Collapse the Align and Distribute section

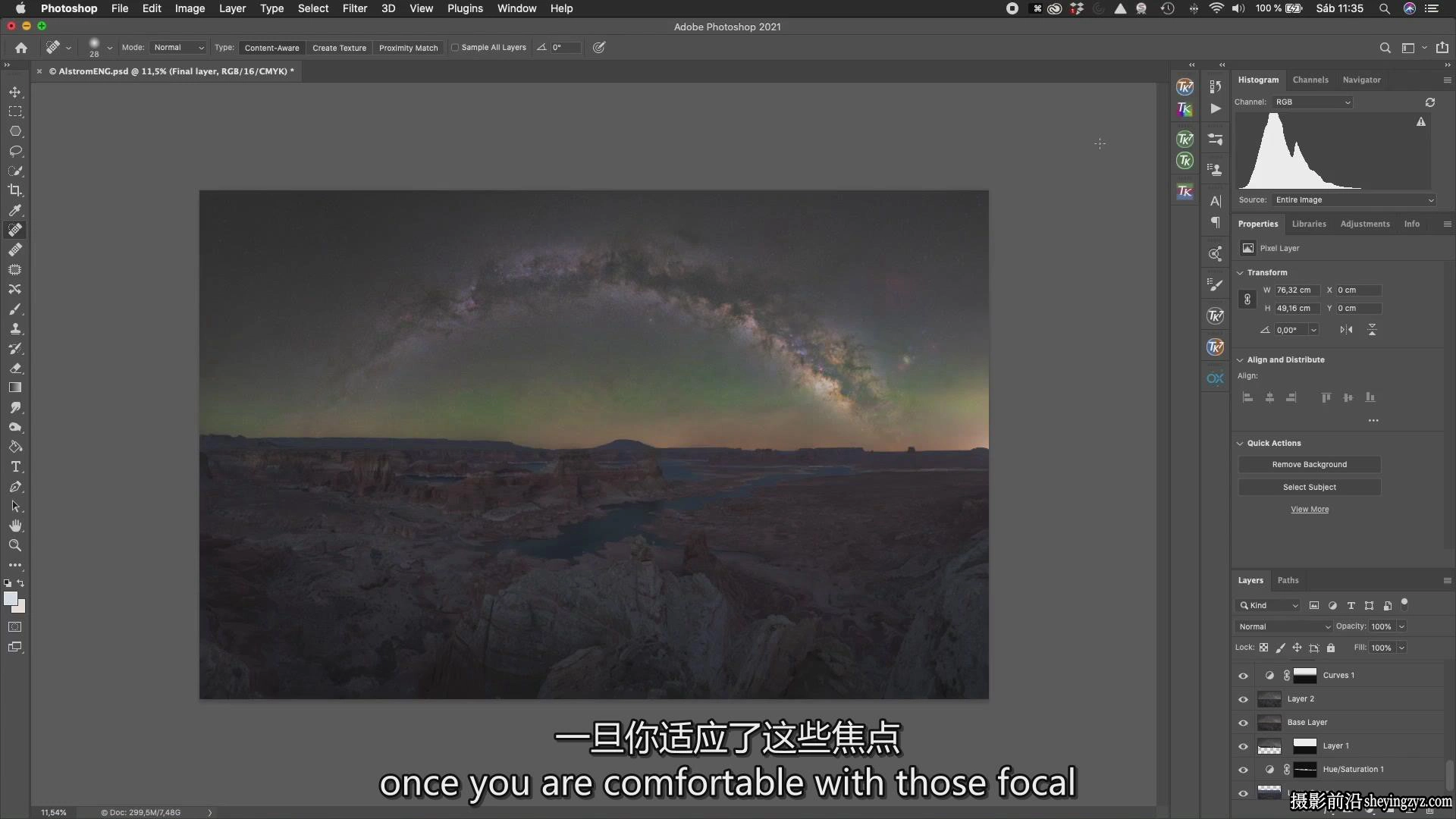pyautogui.click(x=1241, y=360)
